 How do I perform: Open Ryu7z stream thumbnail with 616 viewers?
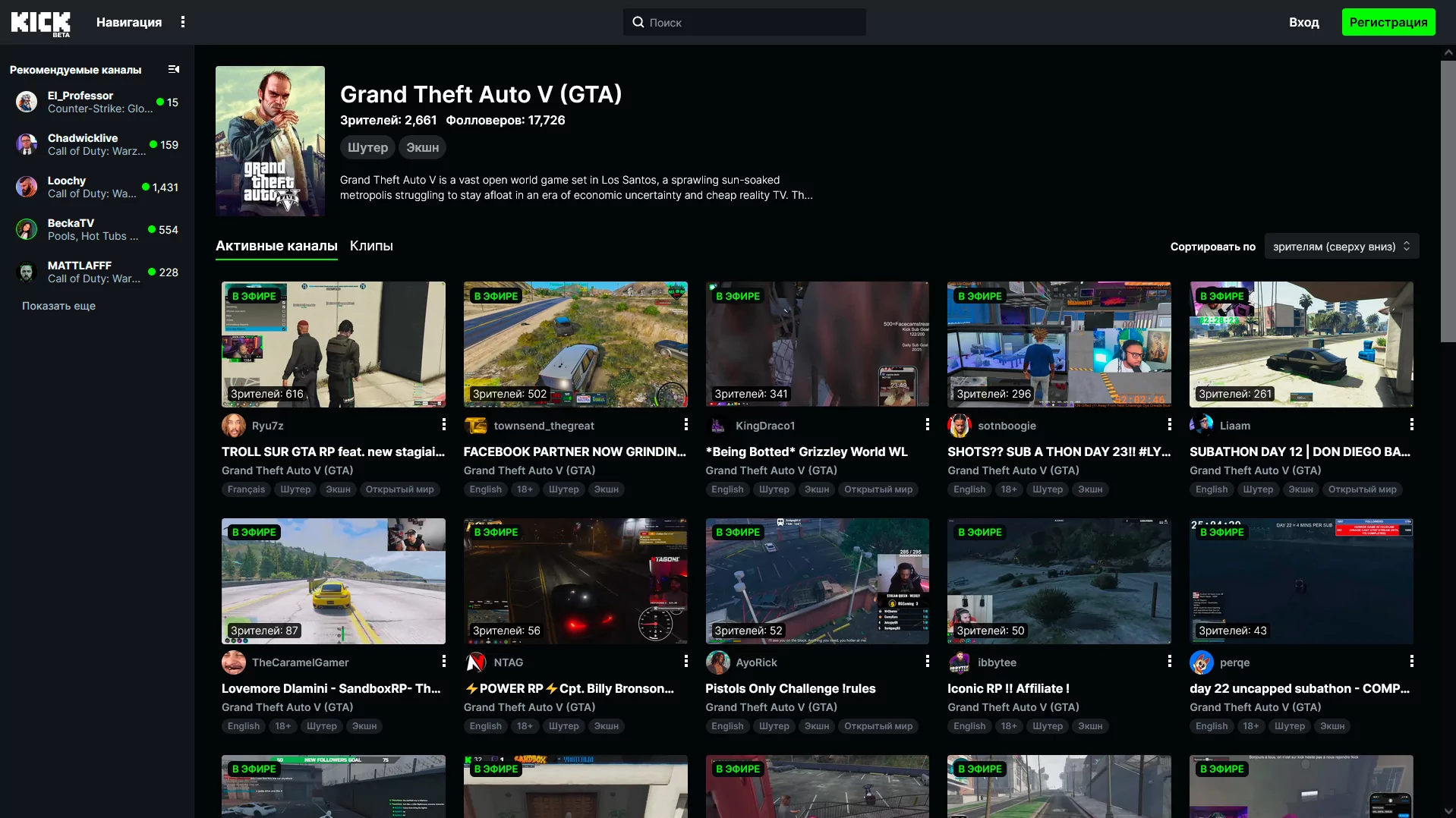click(333, 345)
